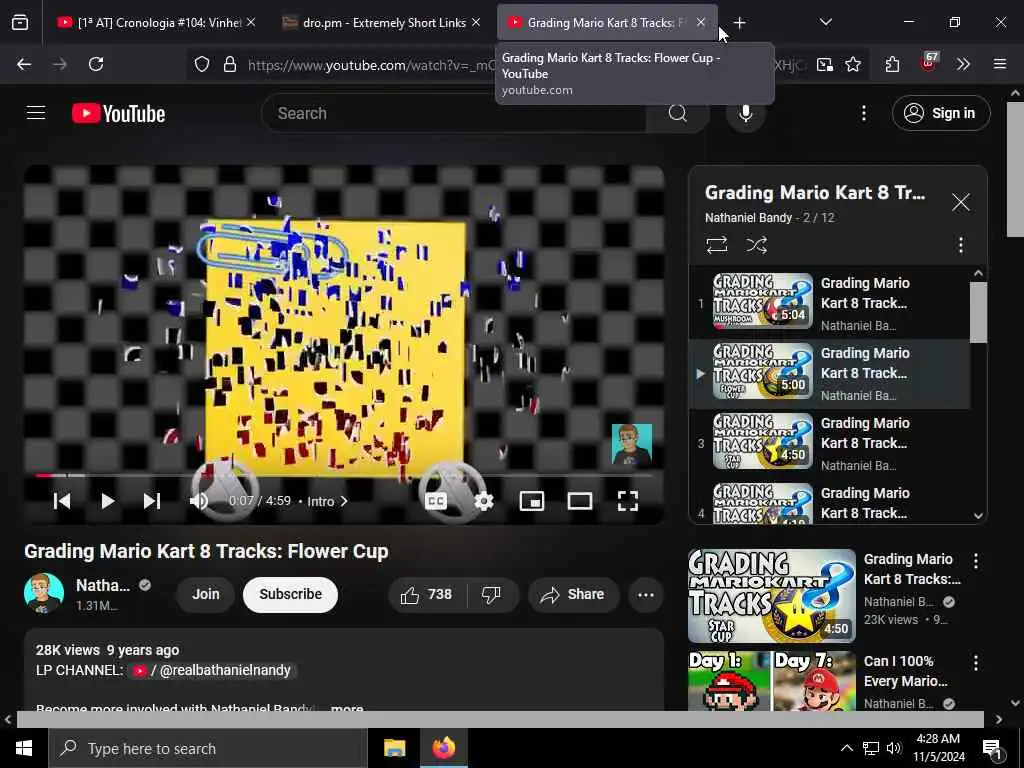Like the video with 738 likes
The image size is (1024, 768).
427,594
